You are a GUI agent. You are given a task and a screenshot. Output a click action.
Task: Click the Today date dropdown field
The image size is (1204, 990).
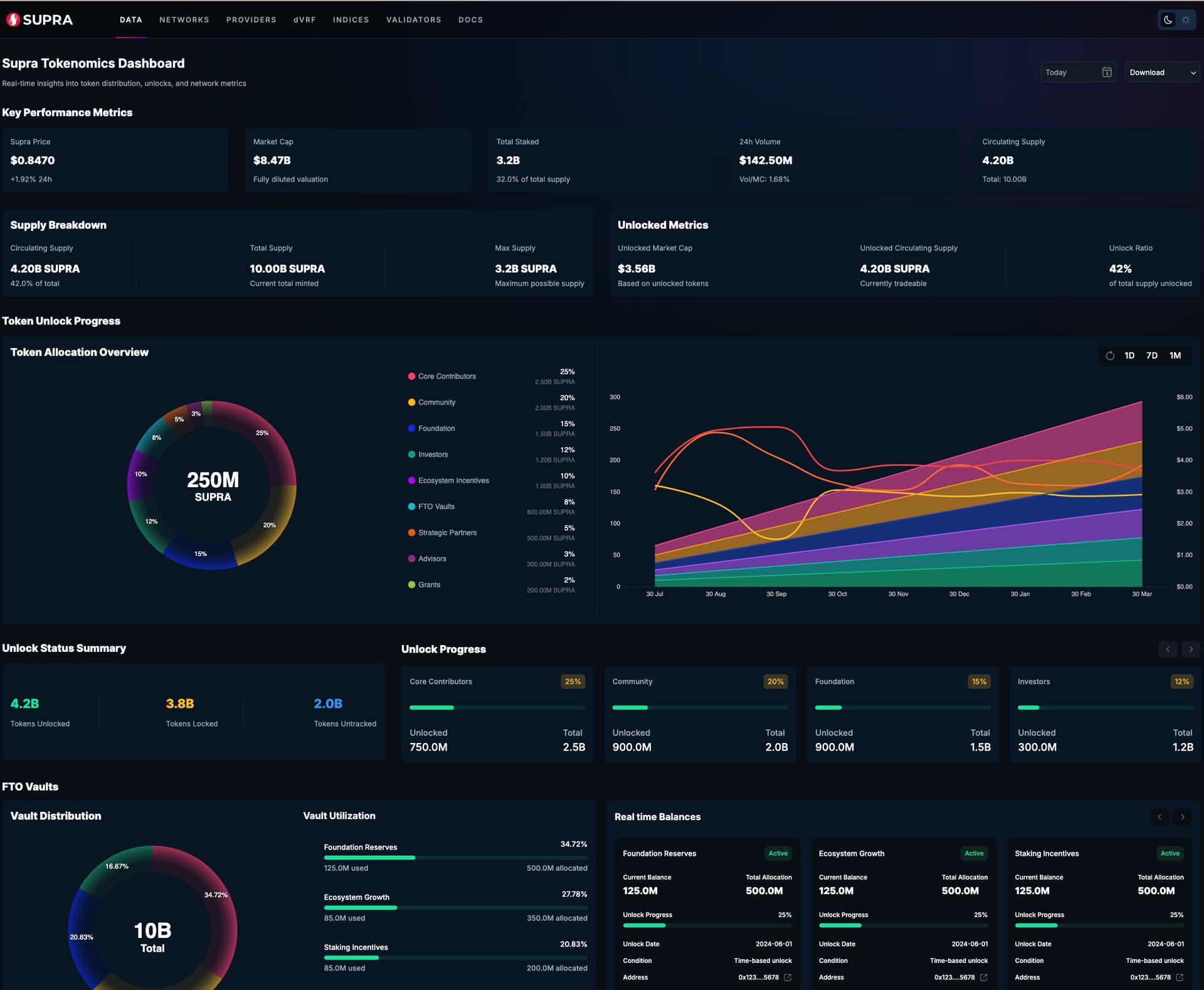[1069, 72]
